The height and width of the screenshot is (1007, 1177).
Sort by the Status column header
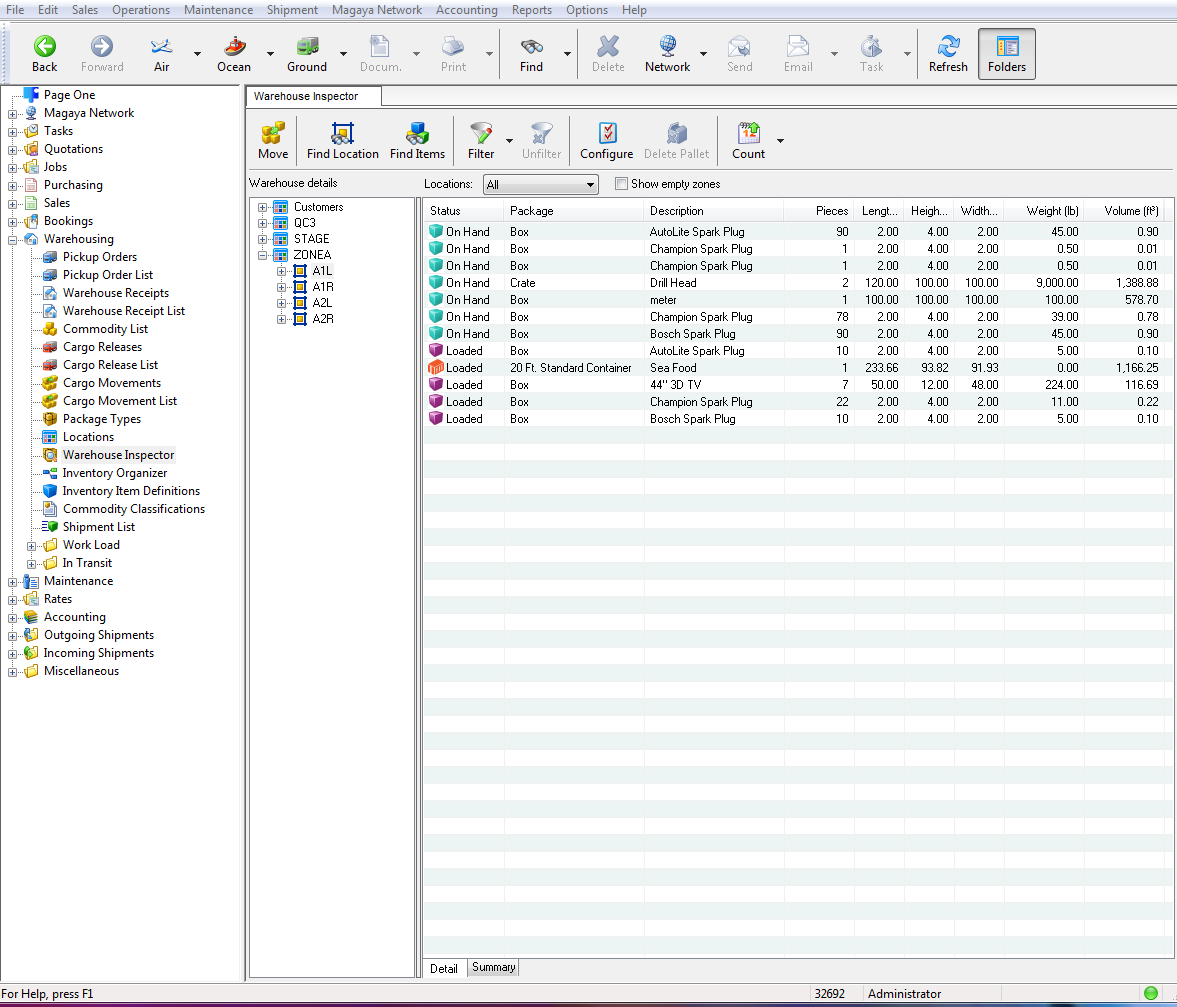464,211
